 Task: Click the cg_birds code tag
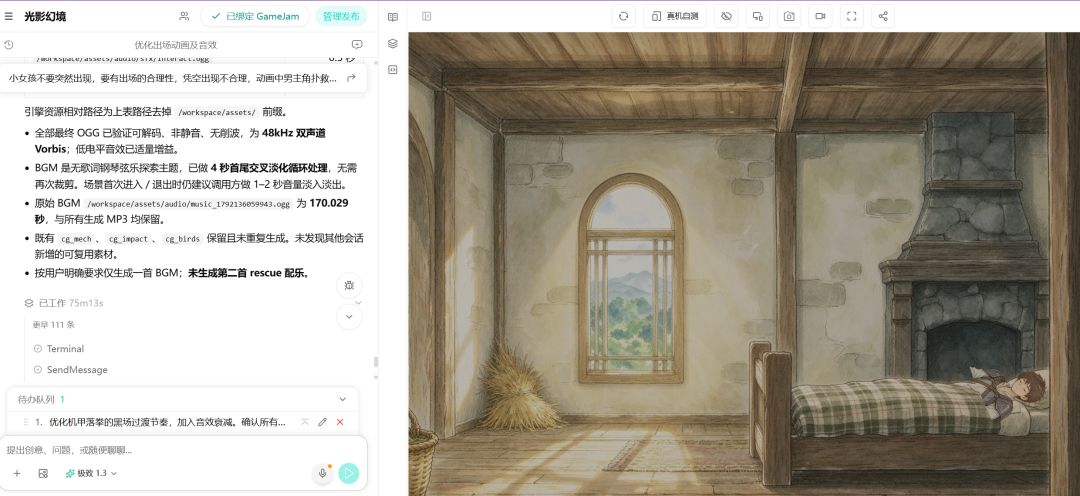point(182,239)
